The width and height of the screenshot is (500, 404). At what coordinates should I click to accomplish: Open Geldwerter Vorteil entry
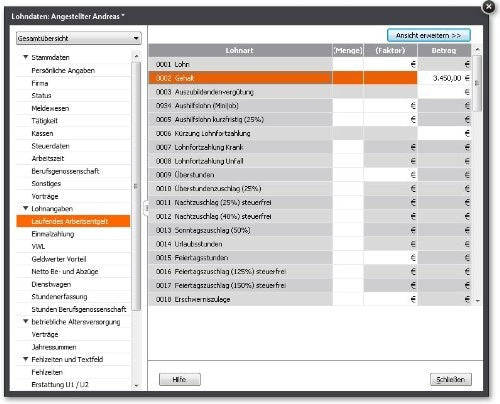click(x=73, y=259)
